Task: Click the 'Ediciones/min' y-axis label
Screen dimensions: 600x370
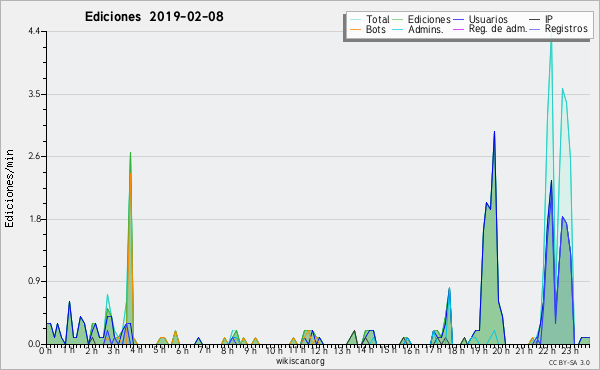Action: (9, 188)
